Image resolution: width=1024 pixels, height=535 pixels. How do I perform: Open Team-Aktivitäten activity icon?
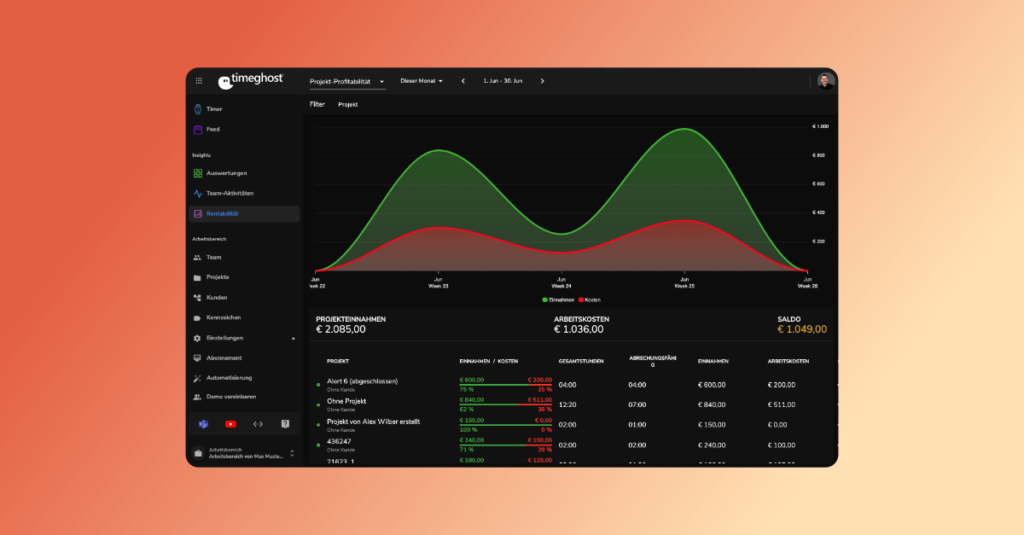click(x=198, y=193)
